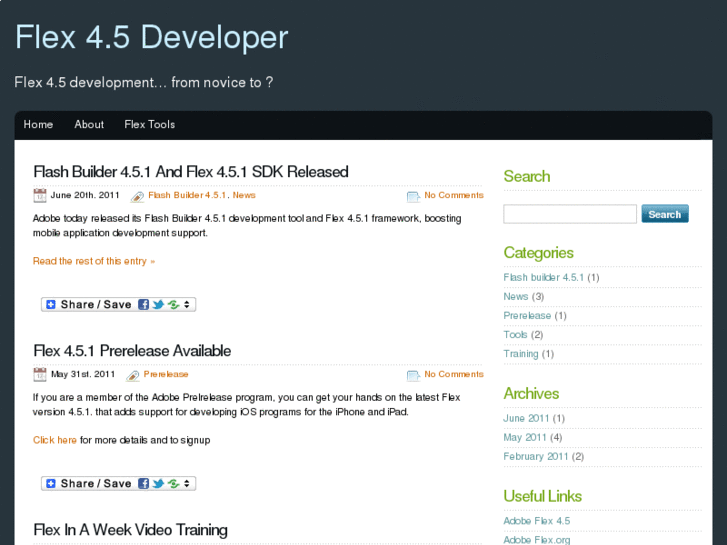
Task: Click the green share icon in the first Share/Save bar
Action: 173,304
